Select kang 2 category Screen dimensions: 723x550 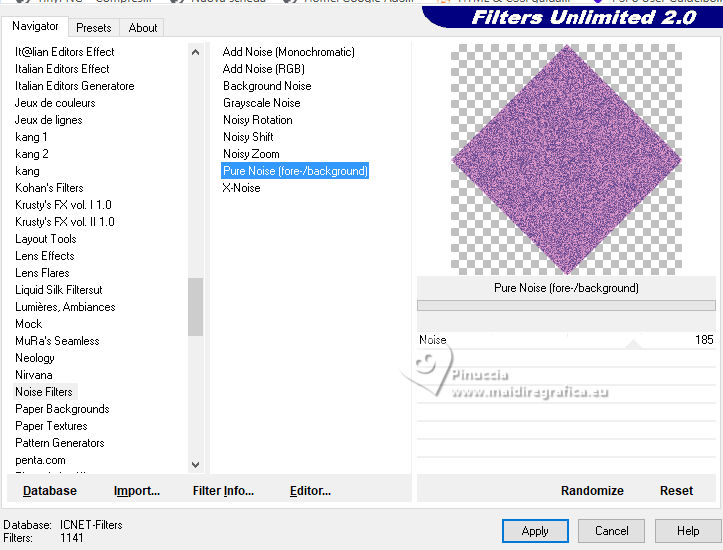31,154
